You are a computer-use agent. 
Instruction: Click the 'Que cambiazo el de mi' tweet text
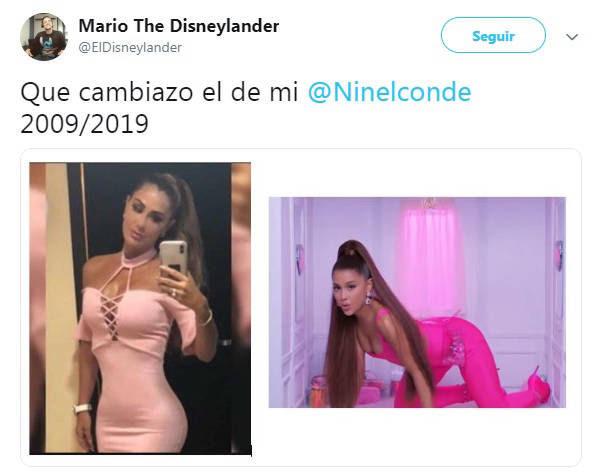pyautogui.click(x=159, y=92)
